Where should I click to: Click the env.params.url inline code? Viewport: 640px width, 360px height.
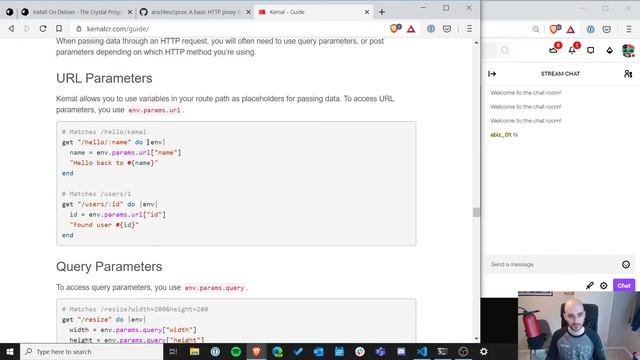point(154,110)
